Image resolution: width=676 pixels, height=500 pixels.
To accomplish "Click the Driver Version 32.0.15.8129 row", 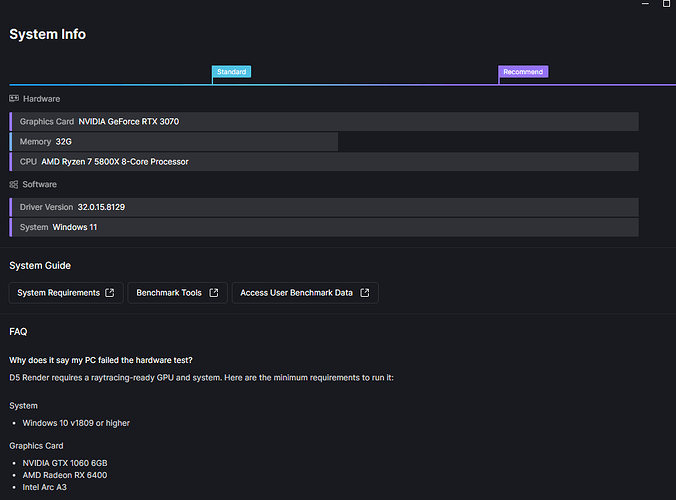I will pos(324,207).
